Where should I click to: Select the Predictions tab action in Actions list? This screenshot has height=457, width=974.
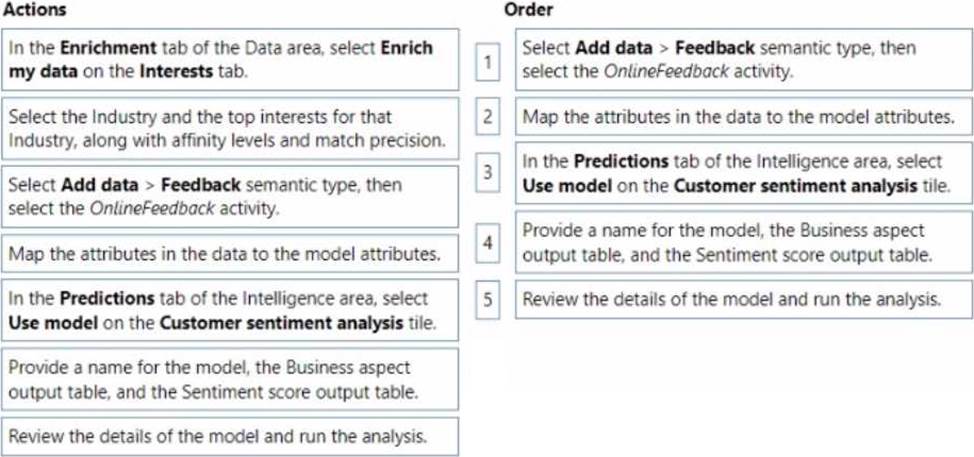pyautogui.click(x=230, y=310)
